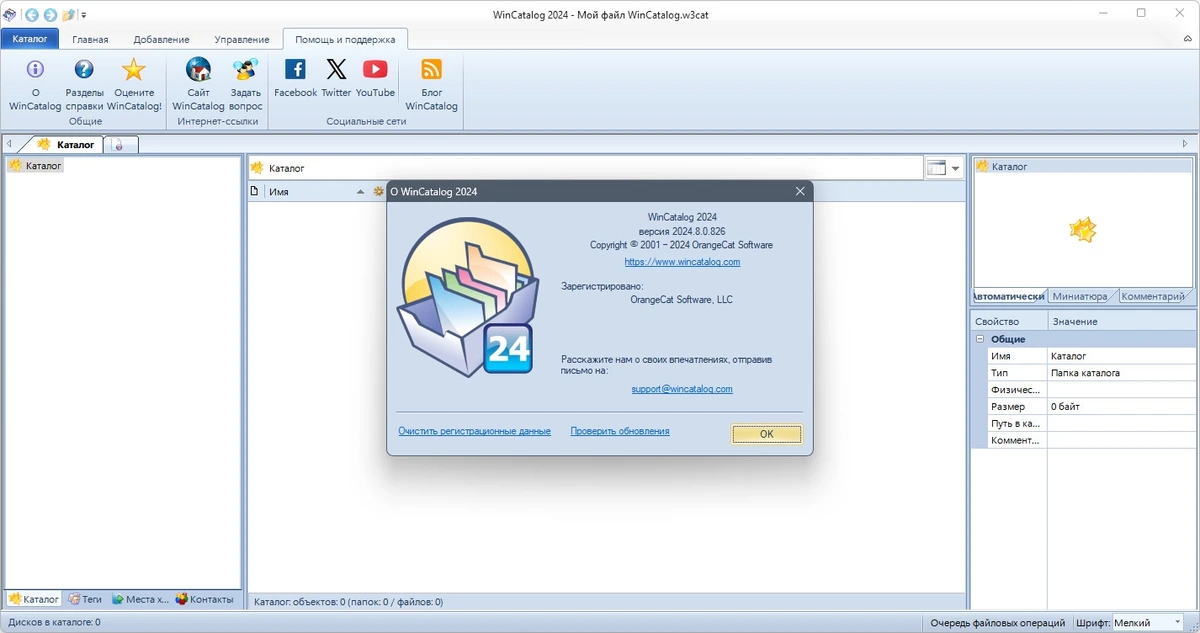Click the view mode icon button
Viewport: 1200px width, 633px height.
(x=936, y=168)
